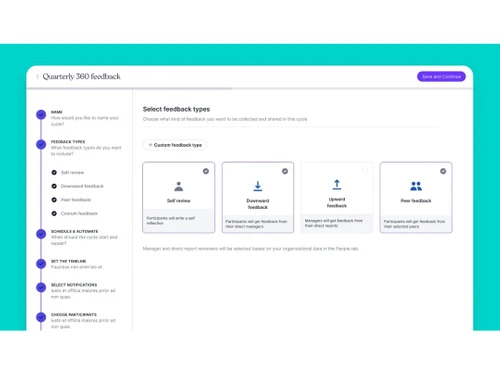The height and width of the screenshot is (375, 500).
Task: Select the NAME step label
Action: click(x=57, y=112)
